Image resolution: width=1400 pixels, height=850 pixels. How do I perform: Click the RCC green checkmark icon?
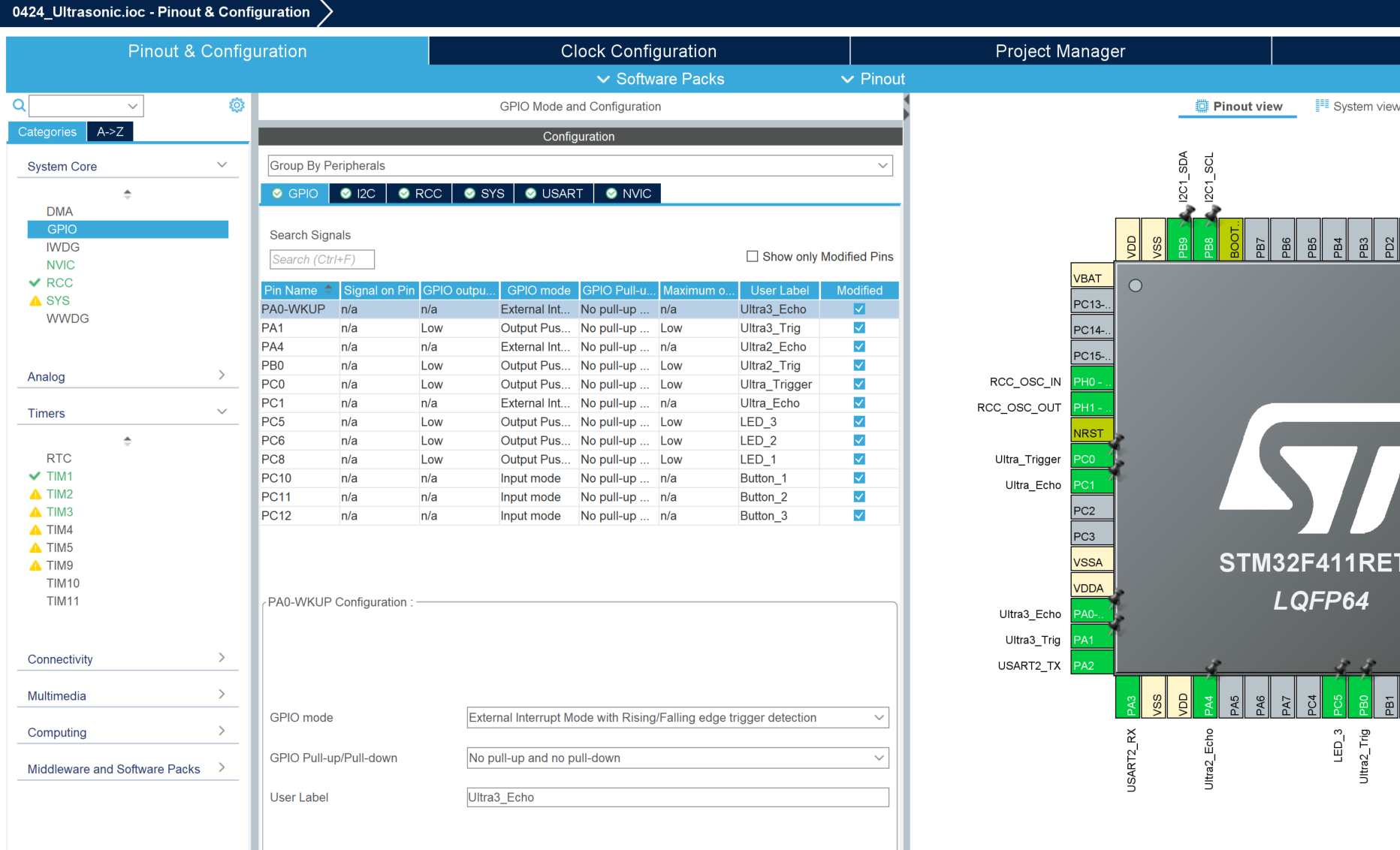(35, 282)
